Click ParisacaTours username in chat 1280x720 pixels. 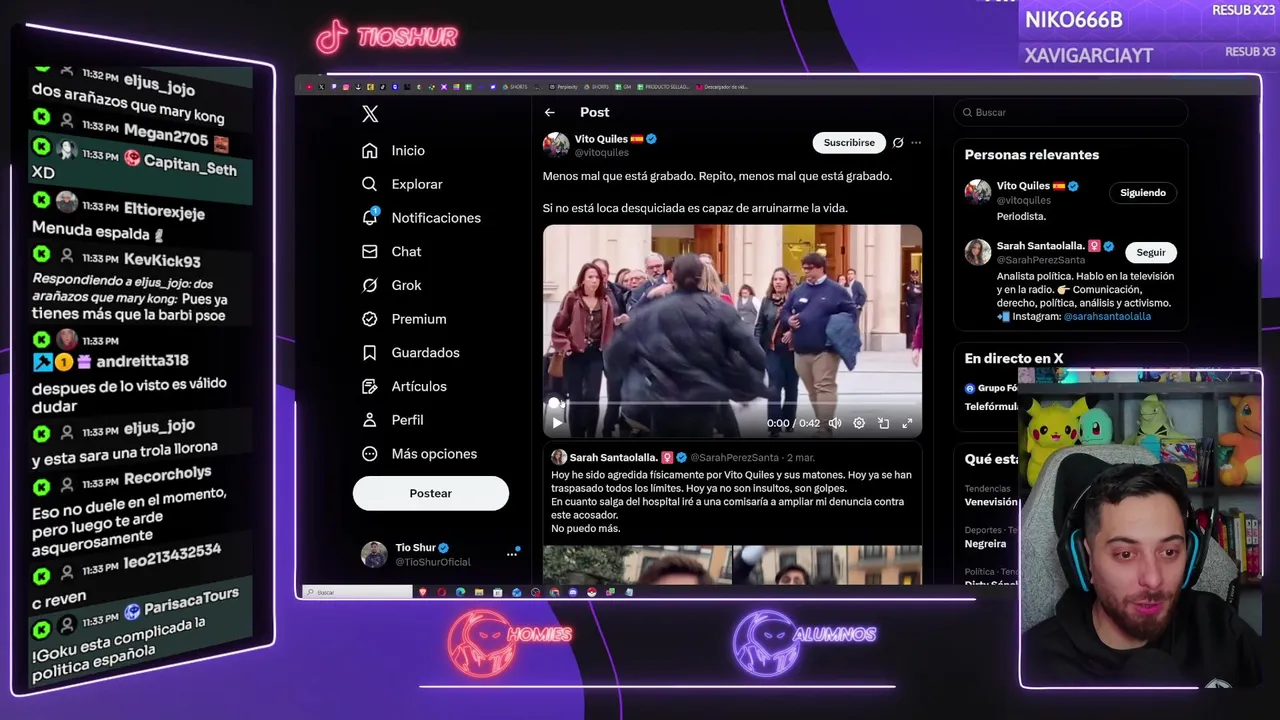pos(192,603)
